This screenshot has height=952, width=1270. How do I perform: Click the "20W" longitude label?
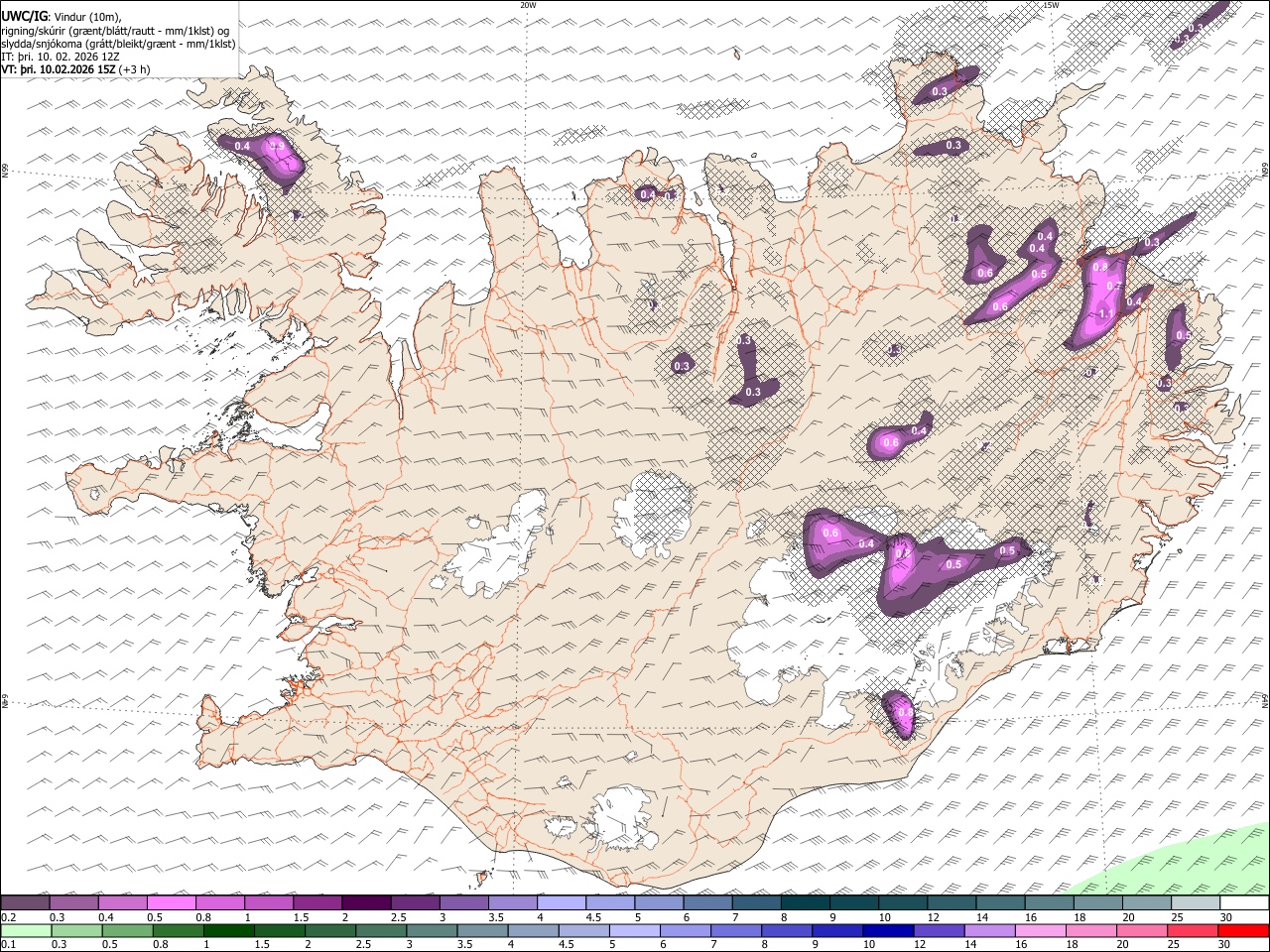tap(528, 5)
